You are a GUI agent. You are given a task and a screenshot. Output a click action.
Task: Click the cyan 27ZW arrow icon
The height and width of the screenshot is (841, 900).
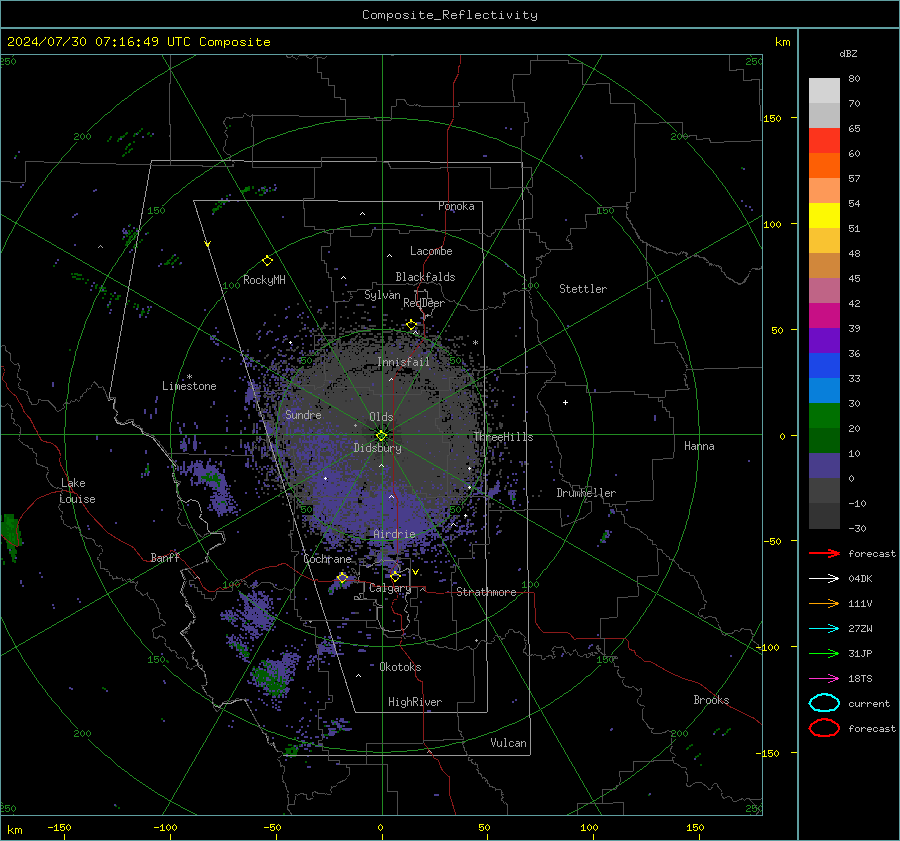[824, 629]
